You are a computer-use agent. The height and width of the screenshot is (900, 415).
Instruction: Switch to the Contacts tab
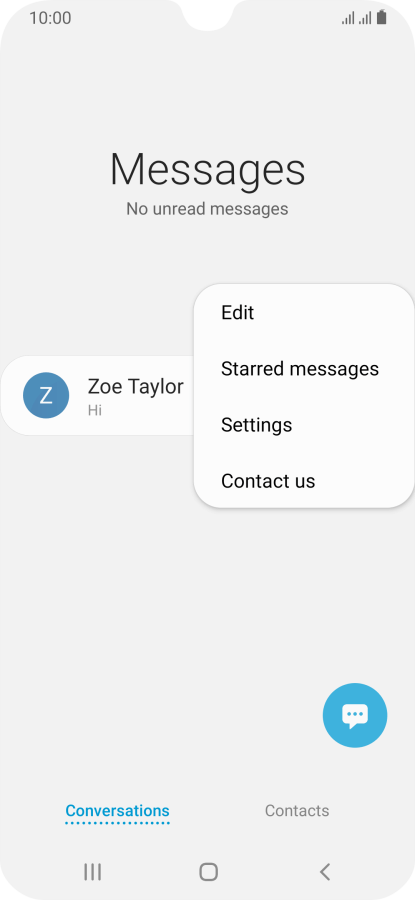click(x=297, y=810)
